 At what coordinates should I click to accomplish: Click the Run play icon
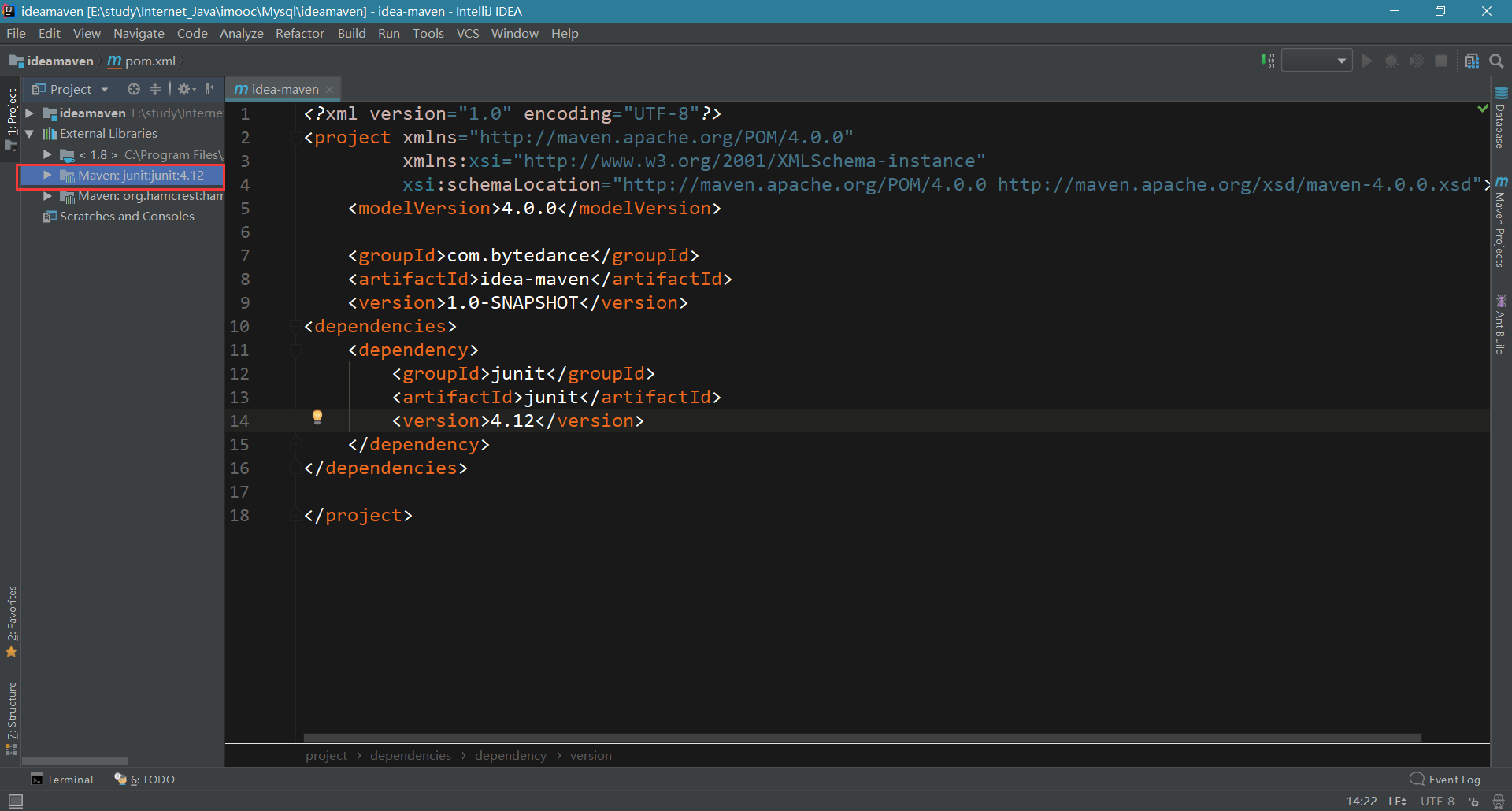(x=1367, y=61)
